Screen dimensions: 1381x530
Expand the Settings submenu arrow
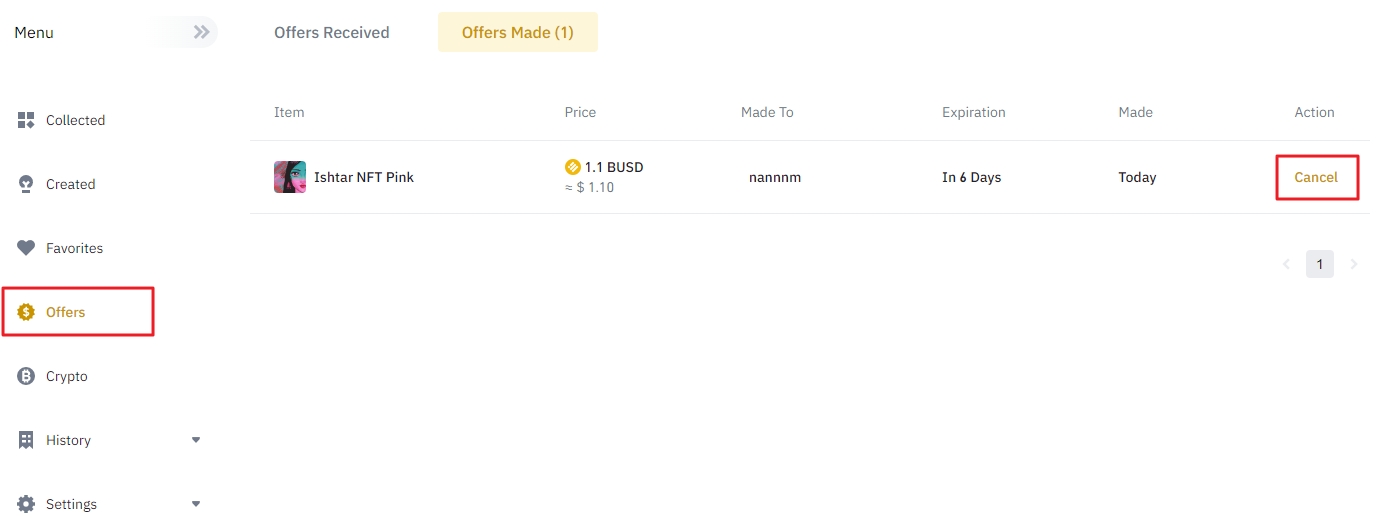(196, 504)
